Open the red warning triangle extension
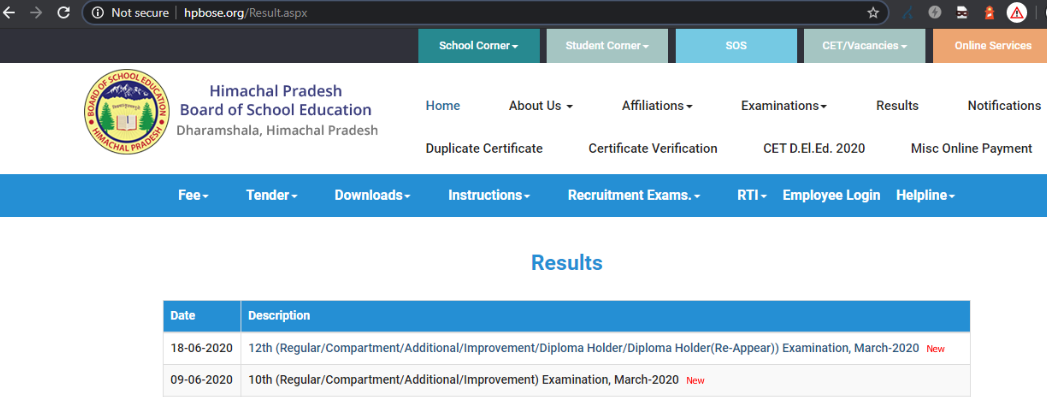Viewport: 1047px width, 397px height. [1016, 12]
